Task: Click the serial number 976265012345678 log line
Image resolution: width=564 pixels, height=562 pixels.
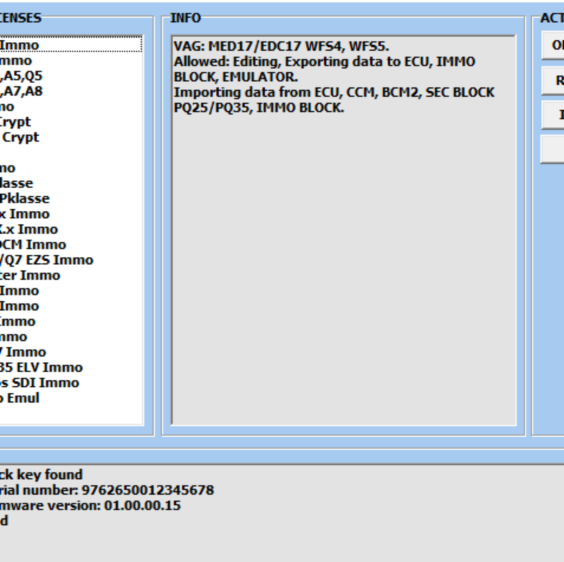Action: pyautogui.click(x=107, y=490)
